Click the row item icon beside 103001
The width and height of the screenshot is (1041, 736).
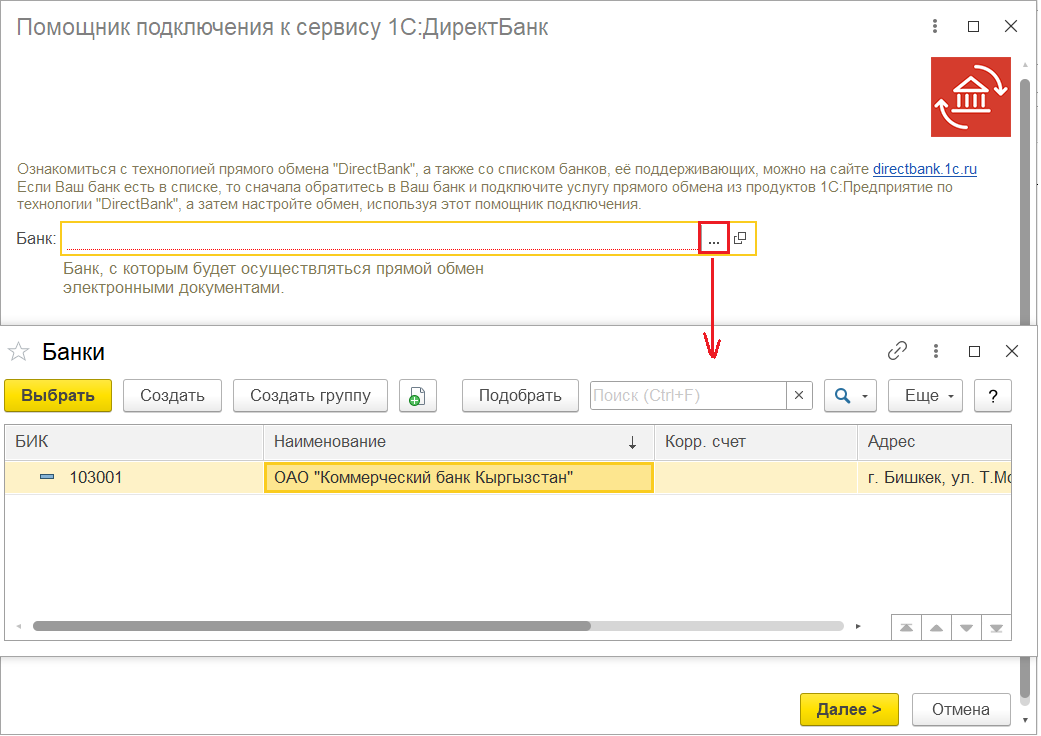coord(47,477)
